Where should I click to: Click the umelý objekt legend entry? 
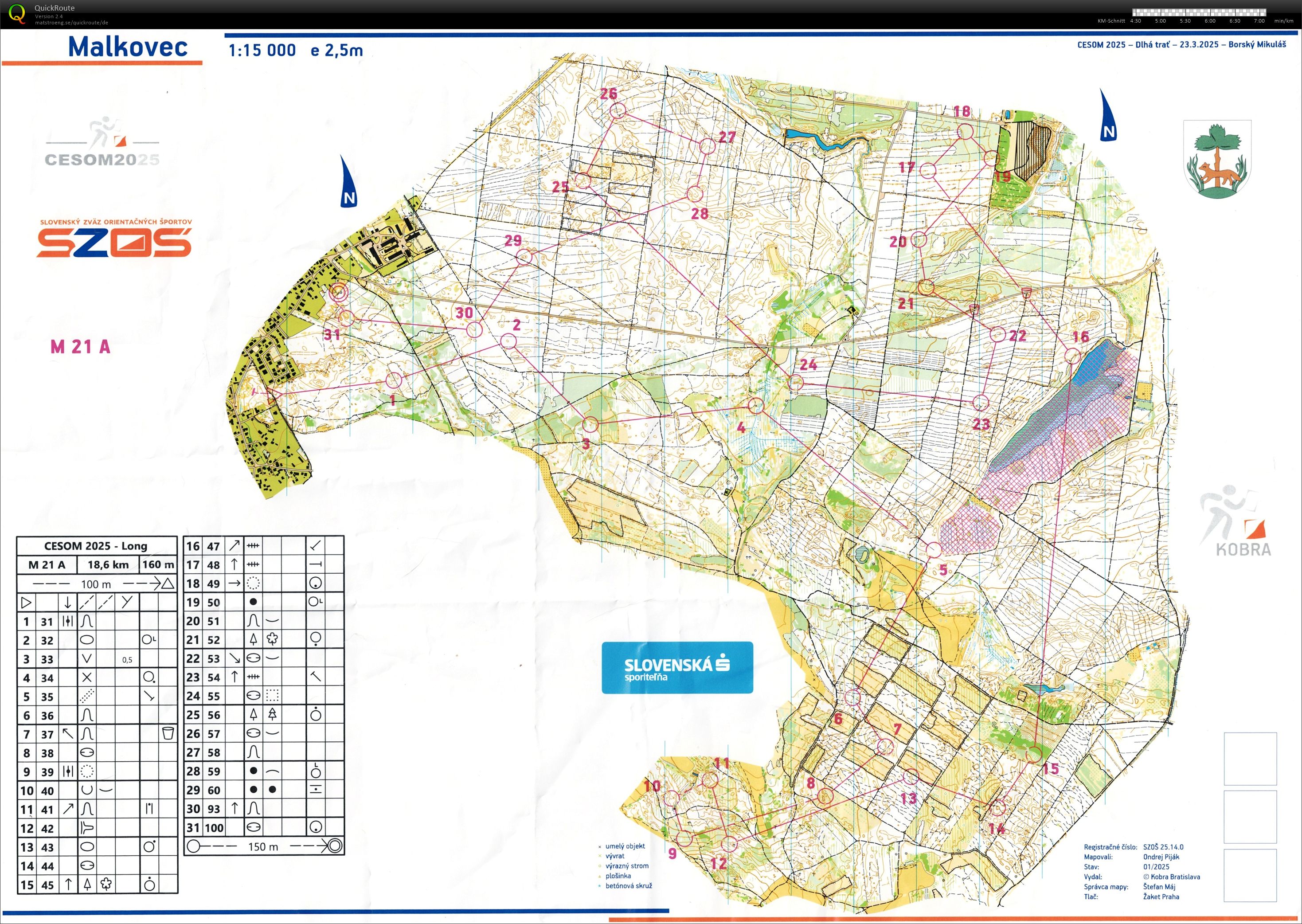tap(621, 846)
